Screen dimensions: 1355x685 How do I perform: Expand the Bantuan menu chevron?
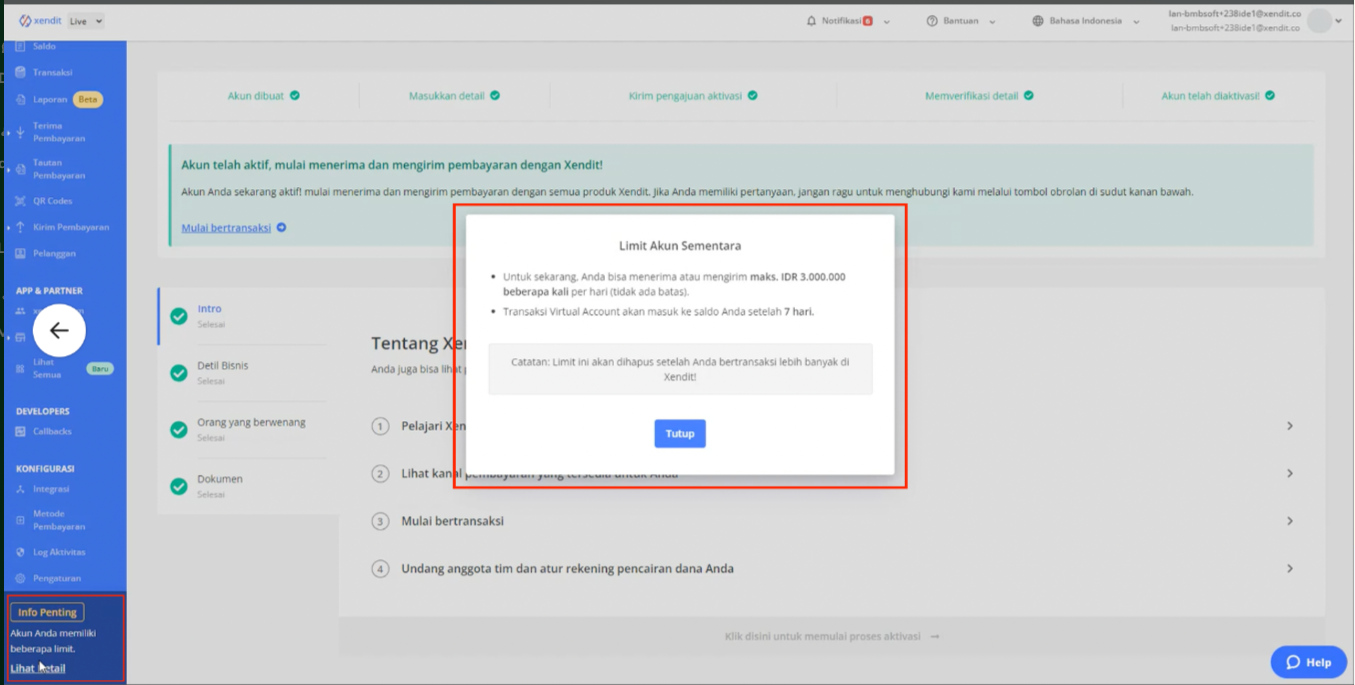992,21
